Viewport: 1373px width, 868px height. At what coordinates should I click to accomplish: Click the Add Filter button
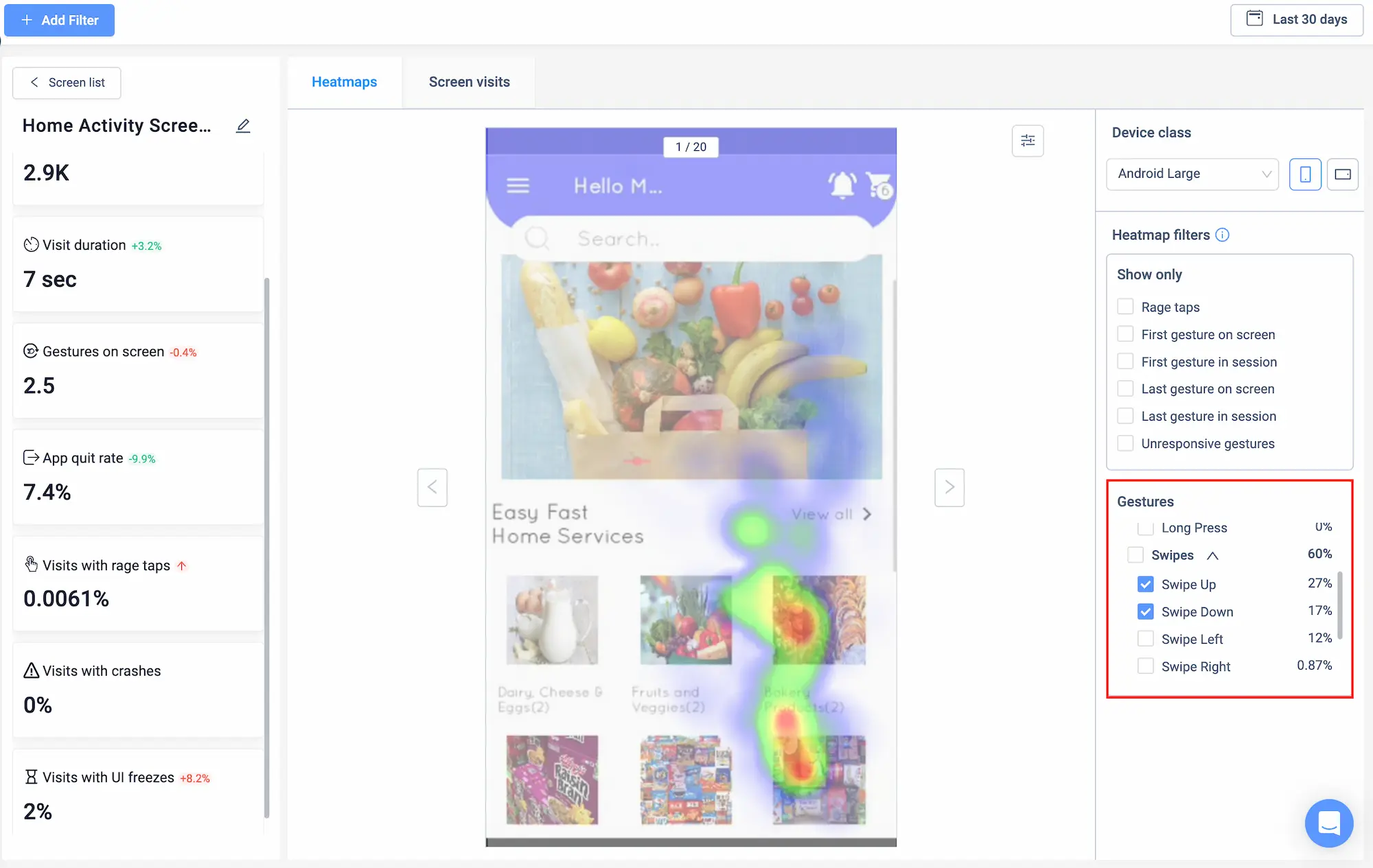60,20
